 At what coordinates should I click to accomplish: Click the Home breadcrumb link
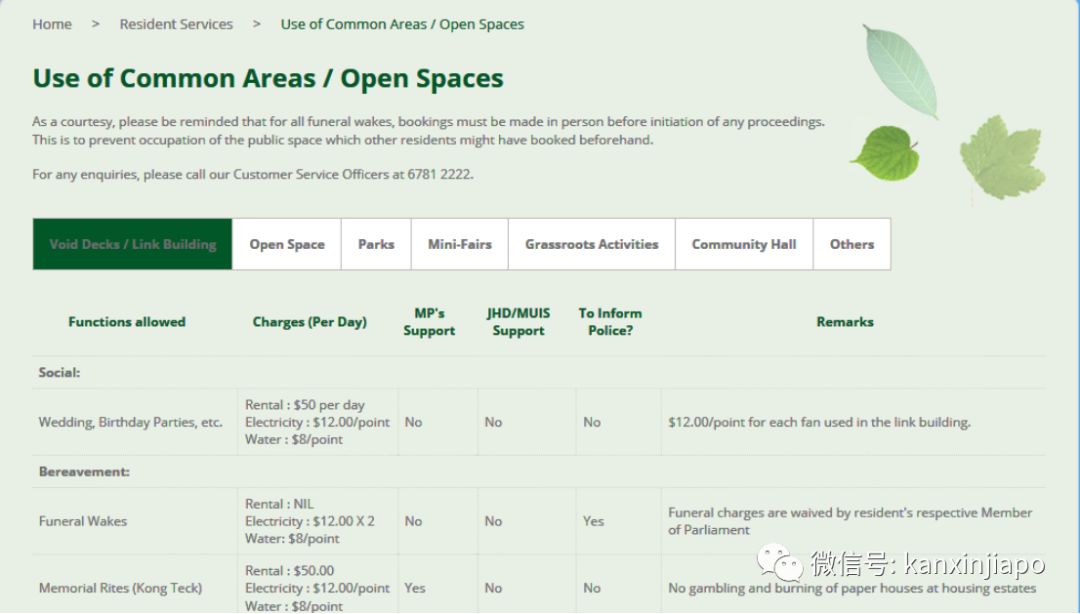52,24
